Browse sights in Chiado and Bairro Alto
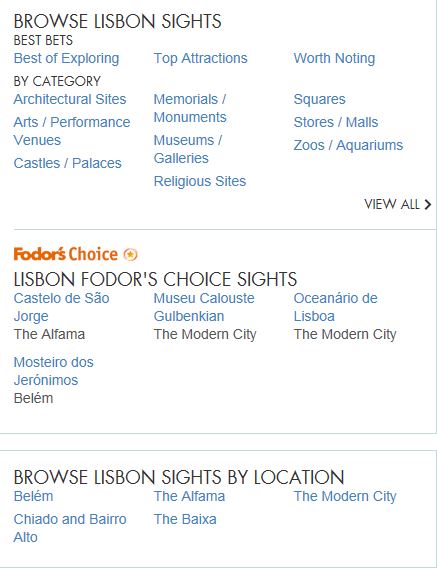The height and width of the screenshot is (568, 437). pos(70,528)
